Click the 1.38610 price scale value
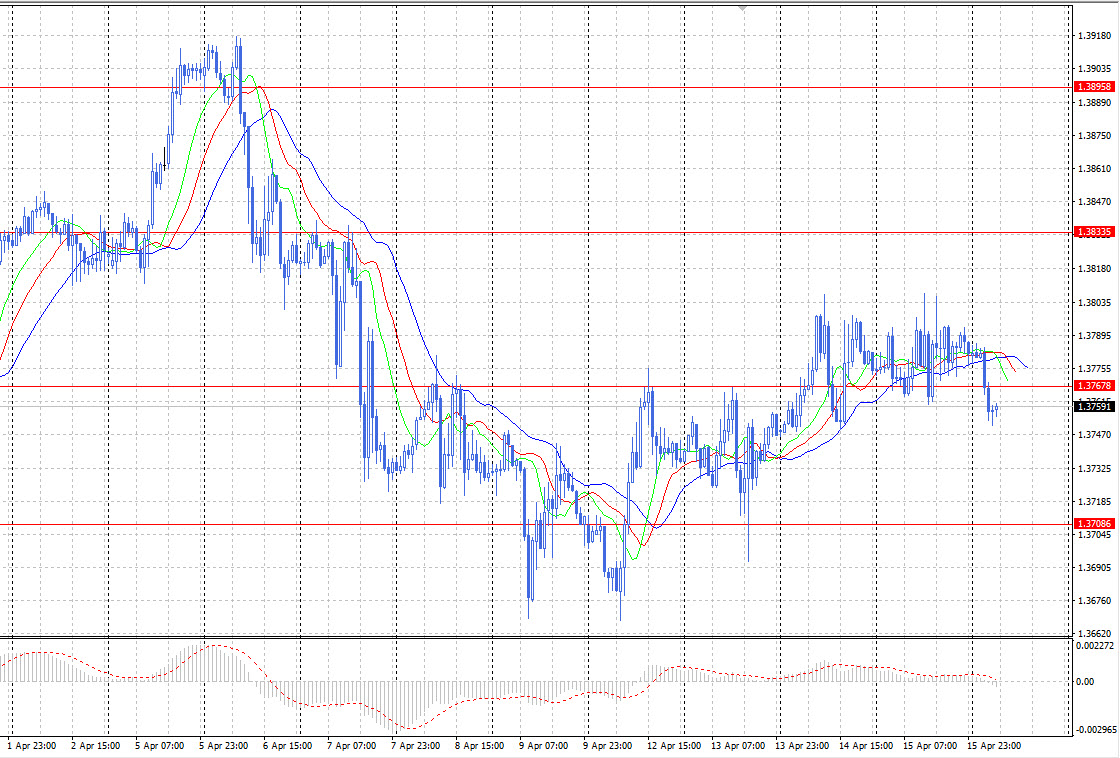The height and width of the screenshot is (758, 1120). [x=1094, y=169]
